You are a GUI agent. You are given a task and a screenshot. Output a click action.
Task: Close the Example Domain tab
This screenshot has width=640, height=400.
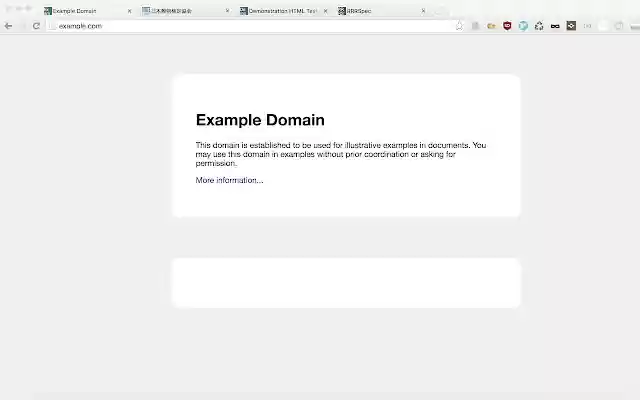coord(129,11)
